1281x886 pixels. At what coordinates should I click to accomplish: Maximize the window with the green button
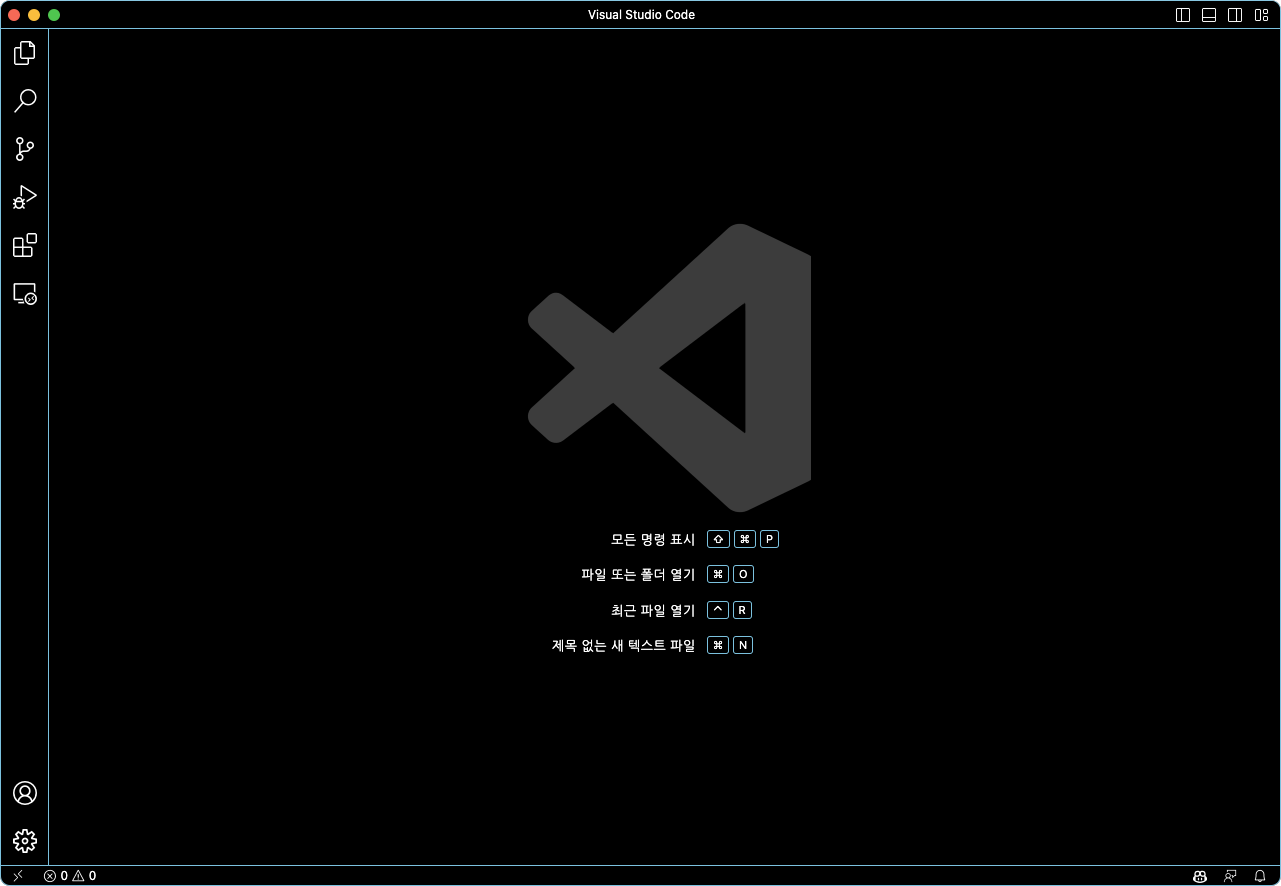[54, 15]
